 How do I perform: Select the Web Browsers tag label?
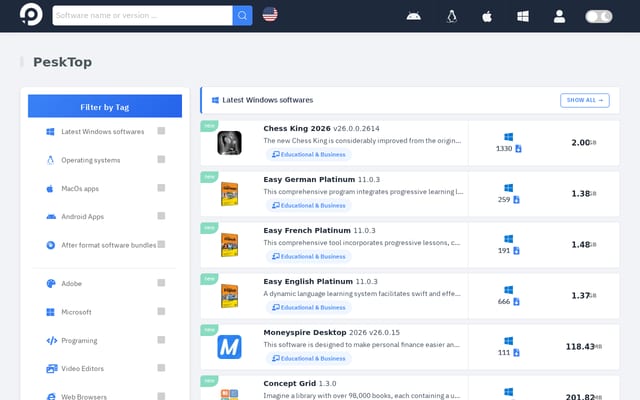click(x=84, y=396)
